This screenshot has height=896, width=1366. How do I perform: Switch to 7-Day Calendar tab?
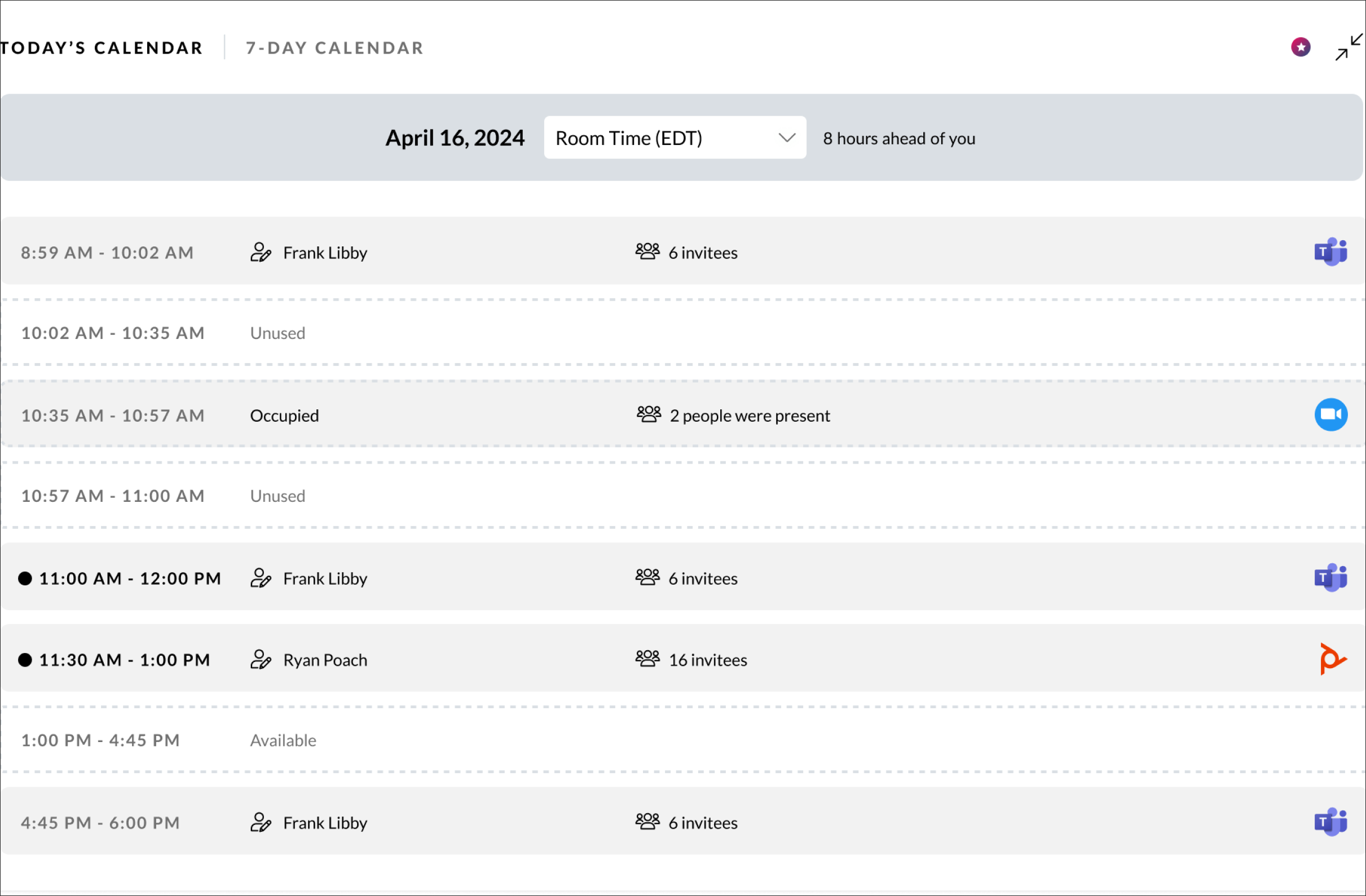pyautogui.click(x=334, y=47)
